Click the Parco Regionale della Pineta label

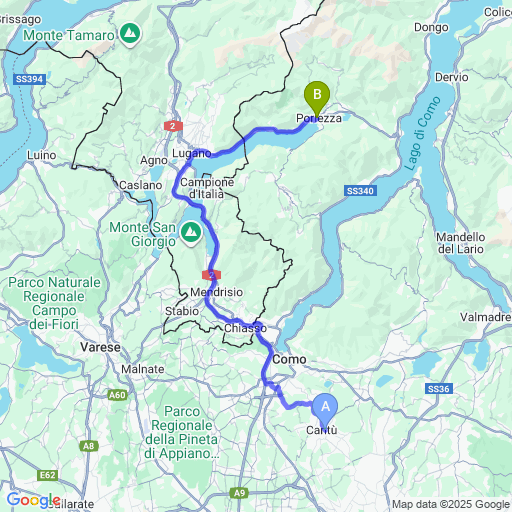coord(182,432)
